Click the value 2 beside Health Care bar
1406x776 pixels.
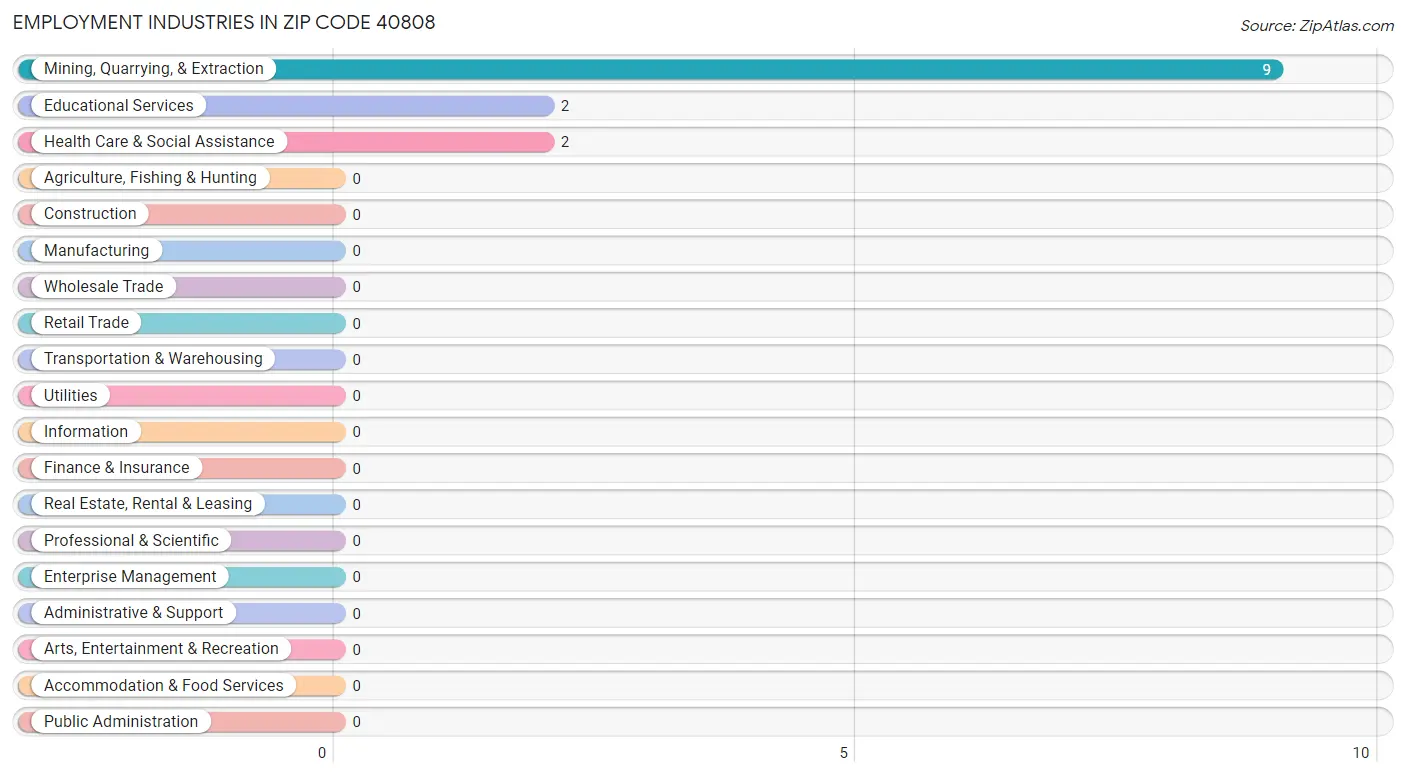(x=565, y=142)
